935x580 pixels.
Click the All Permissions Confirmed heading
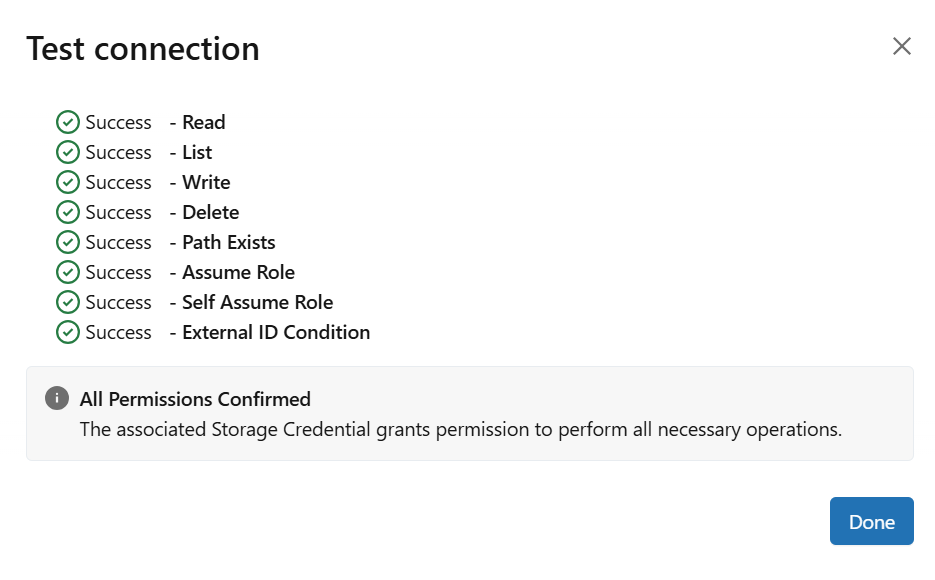click(195, 399)
